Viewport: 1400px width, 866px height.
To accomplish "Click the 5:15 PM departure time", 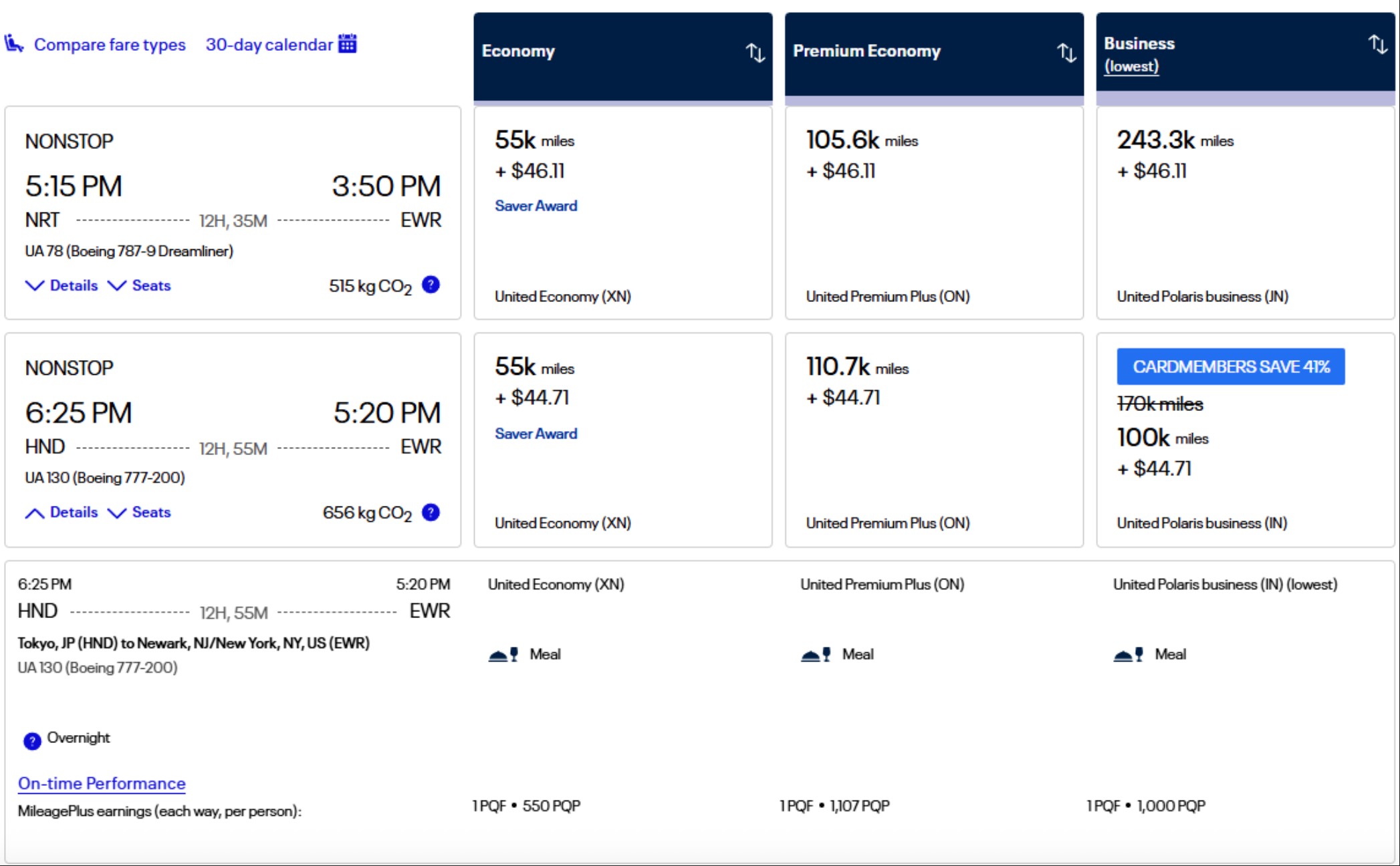I will pyautogui.click(x=74, y=186).
